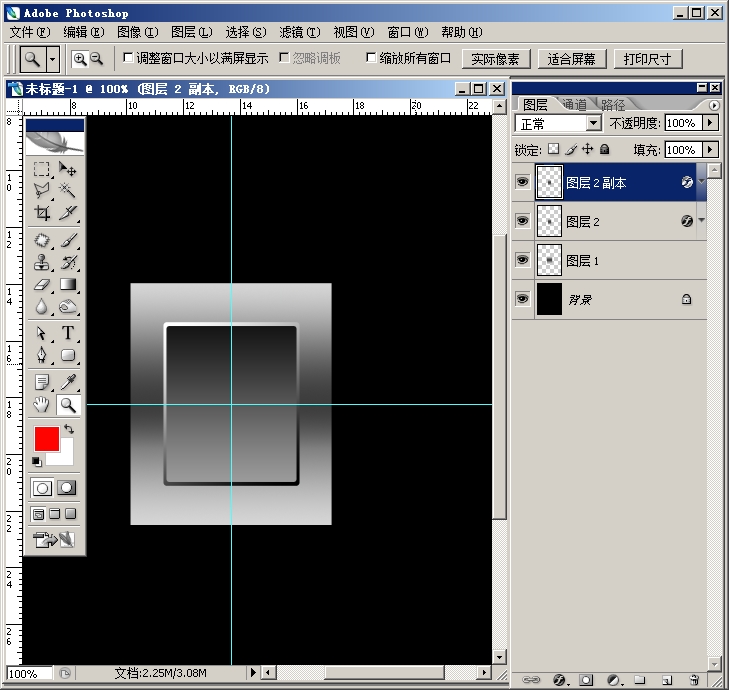
Task: Select the Rectangular Marquee tool
Action: (x=41, y=169)
